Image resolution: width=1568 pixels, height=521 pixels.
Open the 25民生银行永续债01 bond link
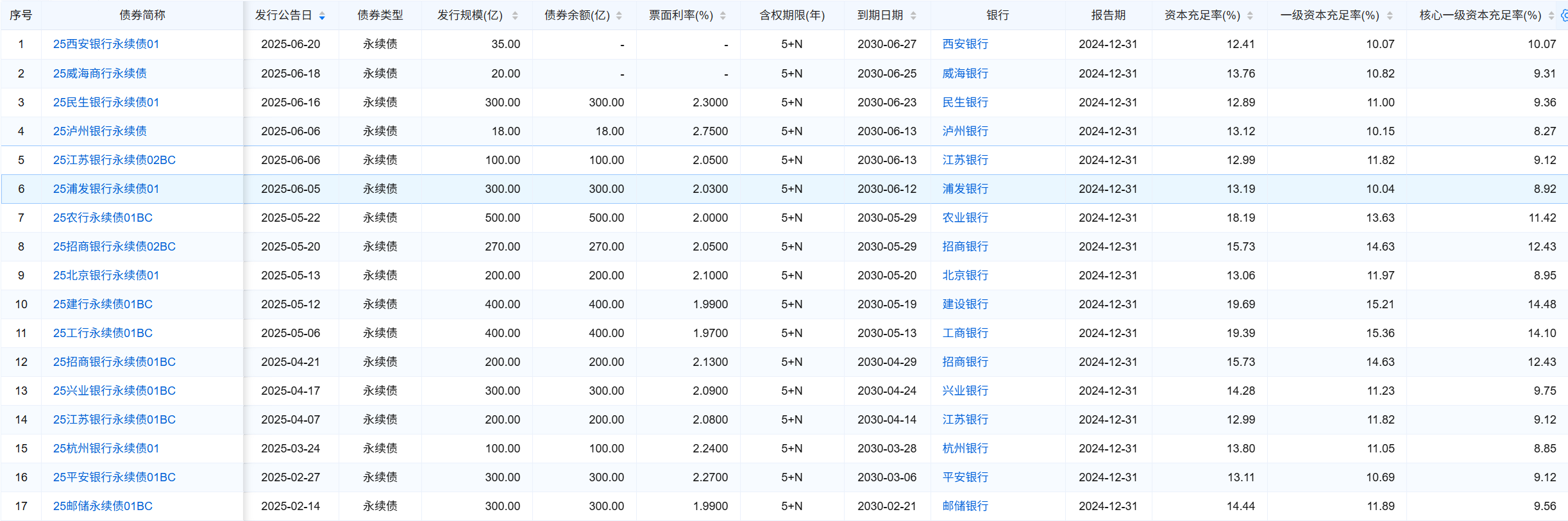tap(106, 103)
